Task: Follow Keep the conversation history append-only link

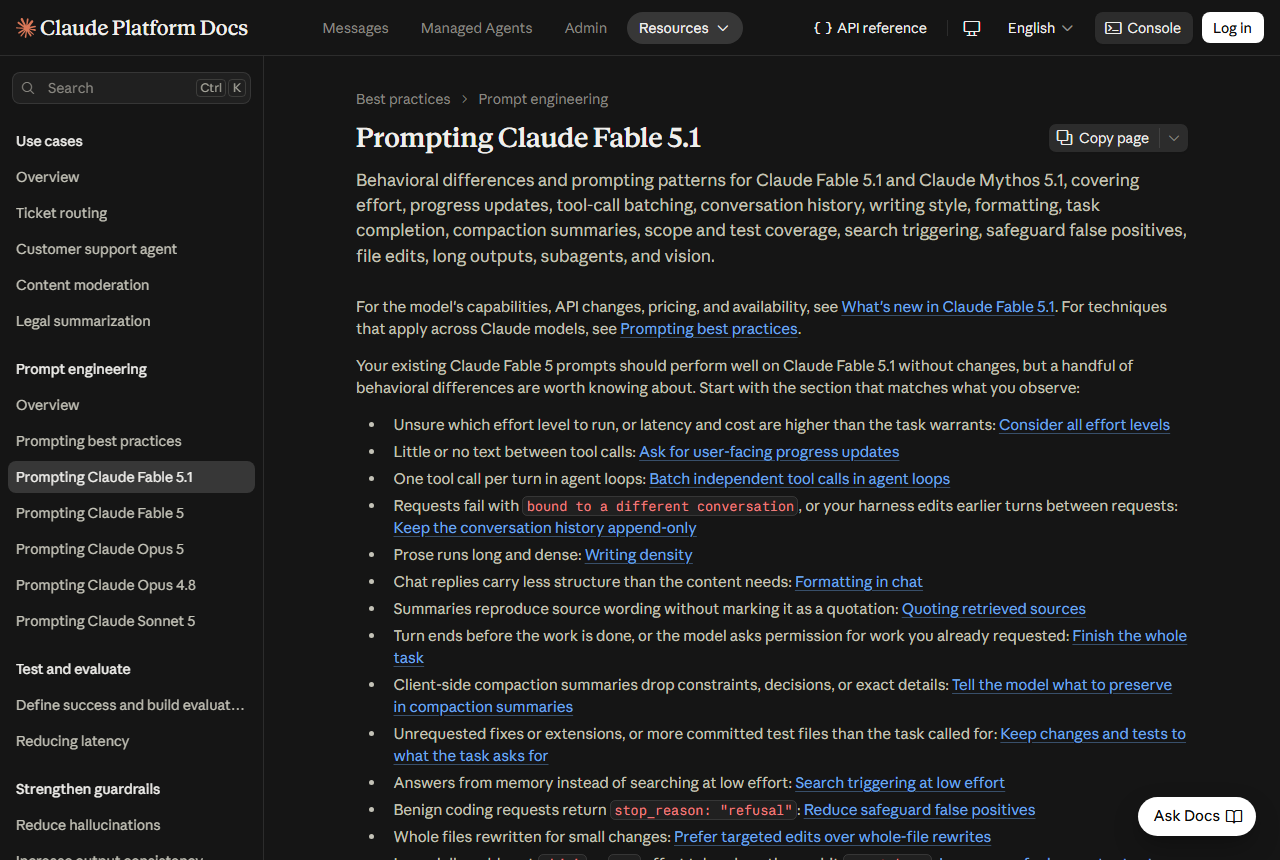Action: 545,528
